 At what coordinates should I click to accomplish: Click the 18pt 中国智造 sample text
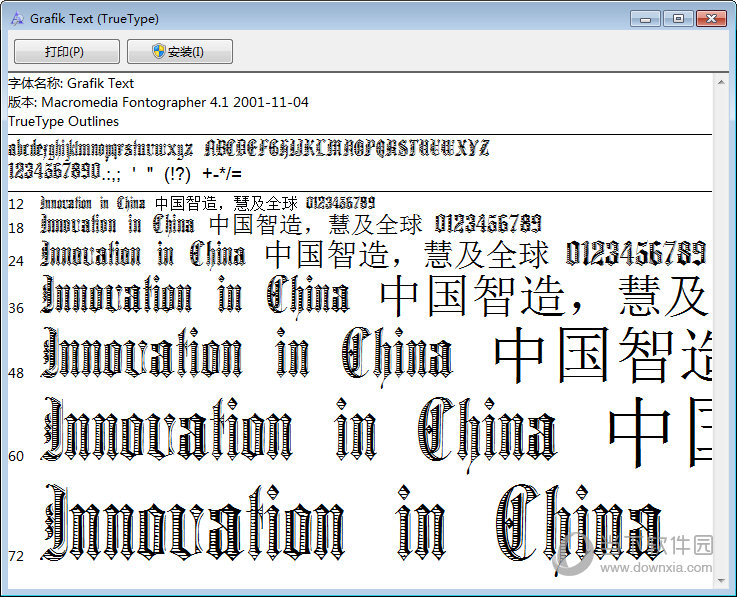[x=256, y=225]
